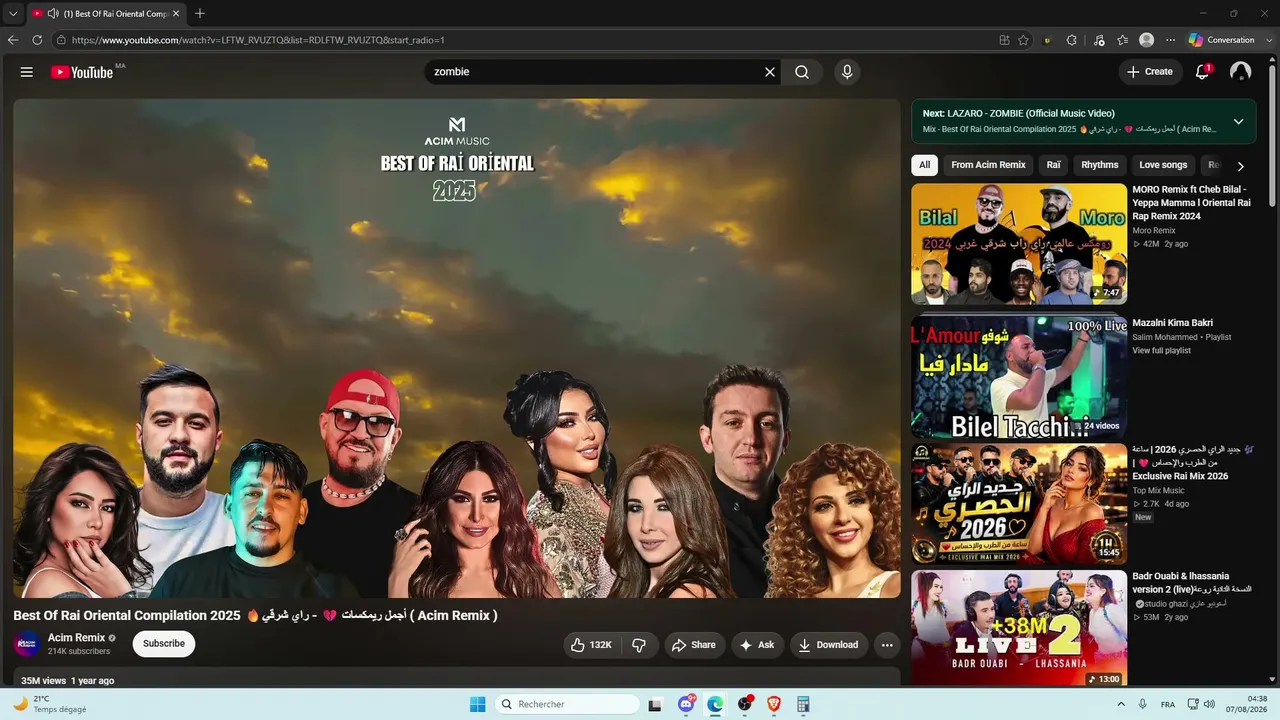Open a new browser tab
Image resolution: width=1280 pixels, height=720 pixels.
click(200, 14)
